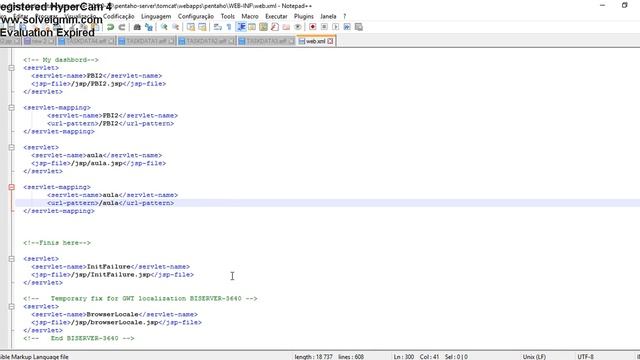Open the Janela menu
This screenshot has width=640, height=360.
(328, 16)
